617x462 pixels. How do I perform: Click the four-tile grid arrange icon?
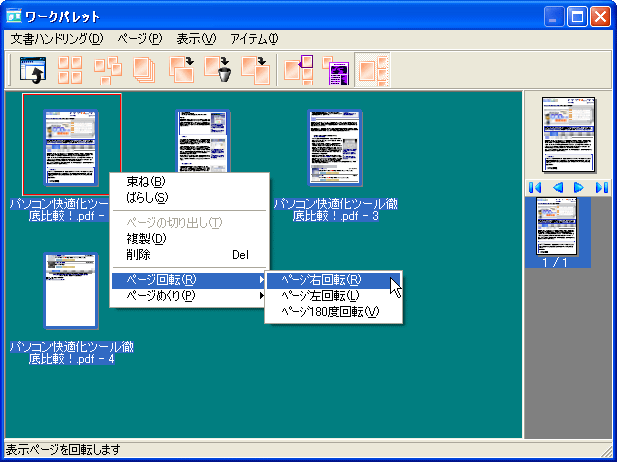click(x=70, y=70)
